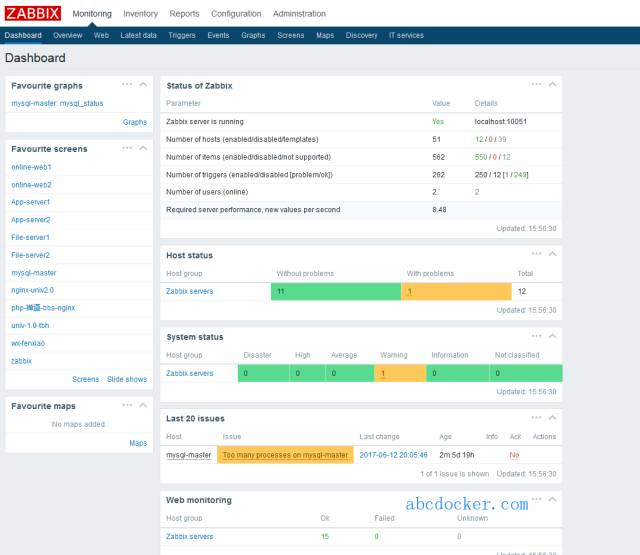Open the File-server1 favourite screen

pos(30,237)
